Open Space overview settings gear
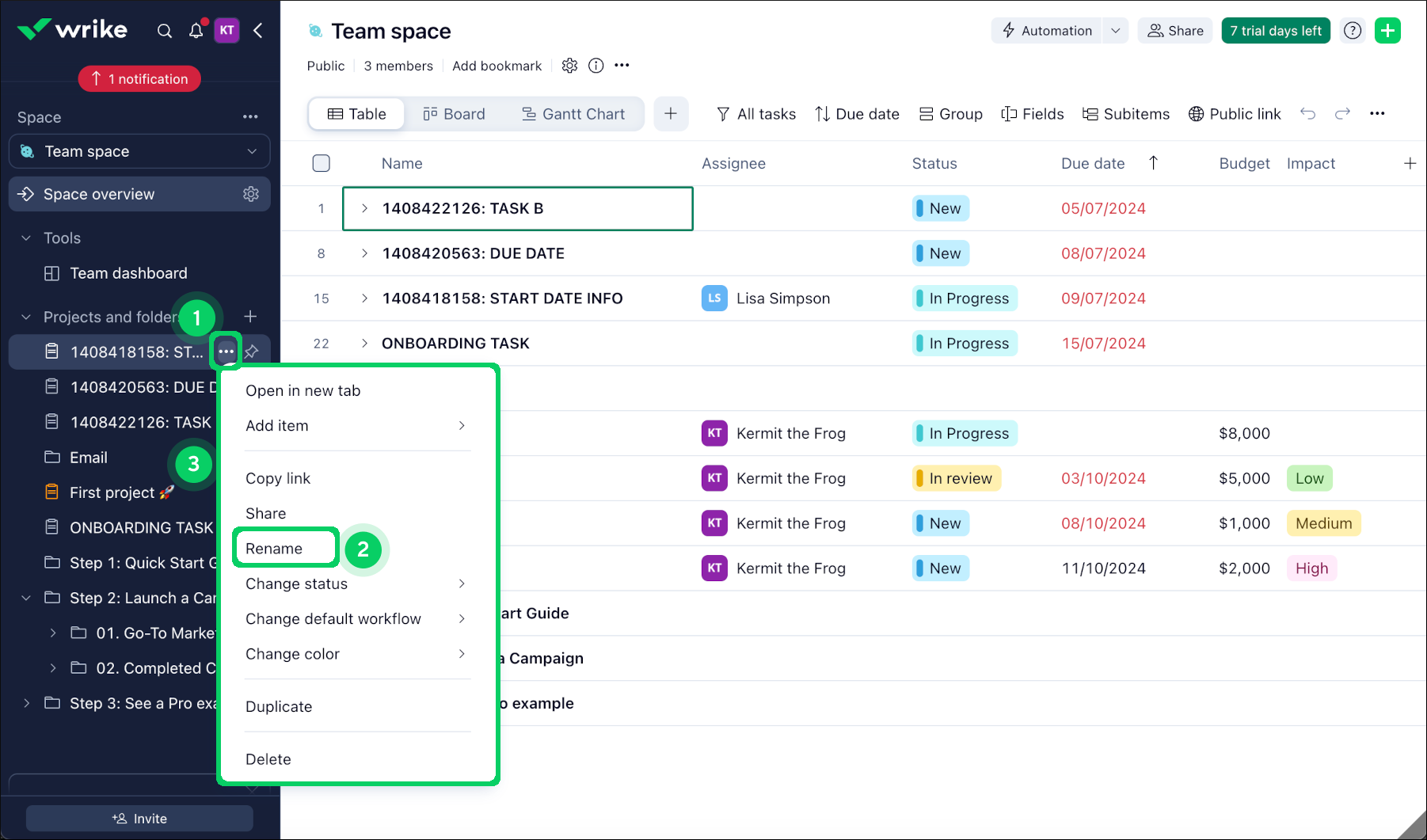 (x=251, y=194)
